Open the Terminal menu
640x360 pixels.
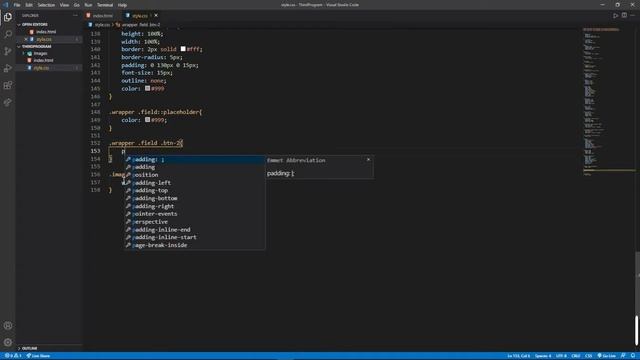105,5
